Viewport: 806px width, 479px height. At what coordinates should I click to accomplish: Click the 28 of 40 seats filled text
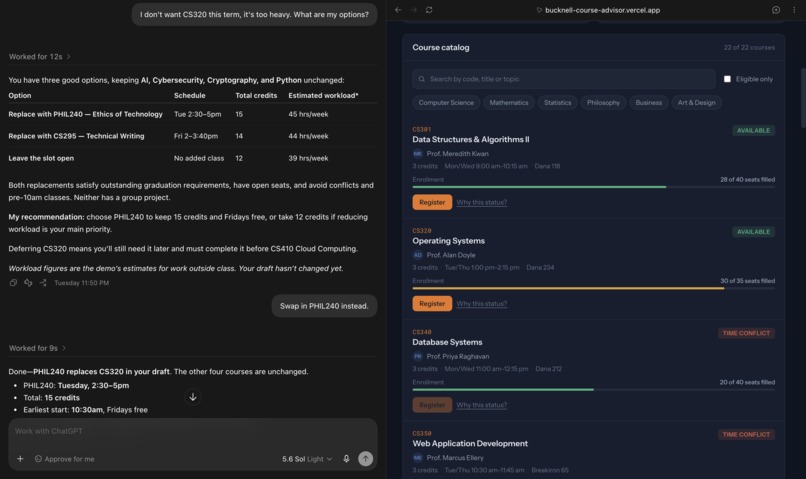tap(747, 179)
